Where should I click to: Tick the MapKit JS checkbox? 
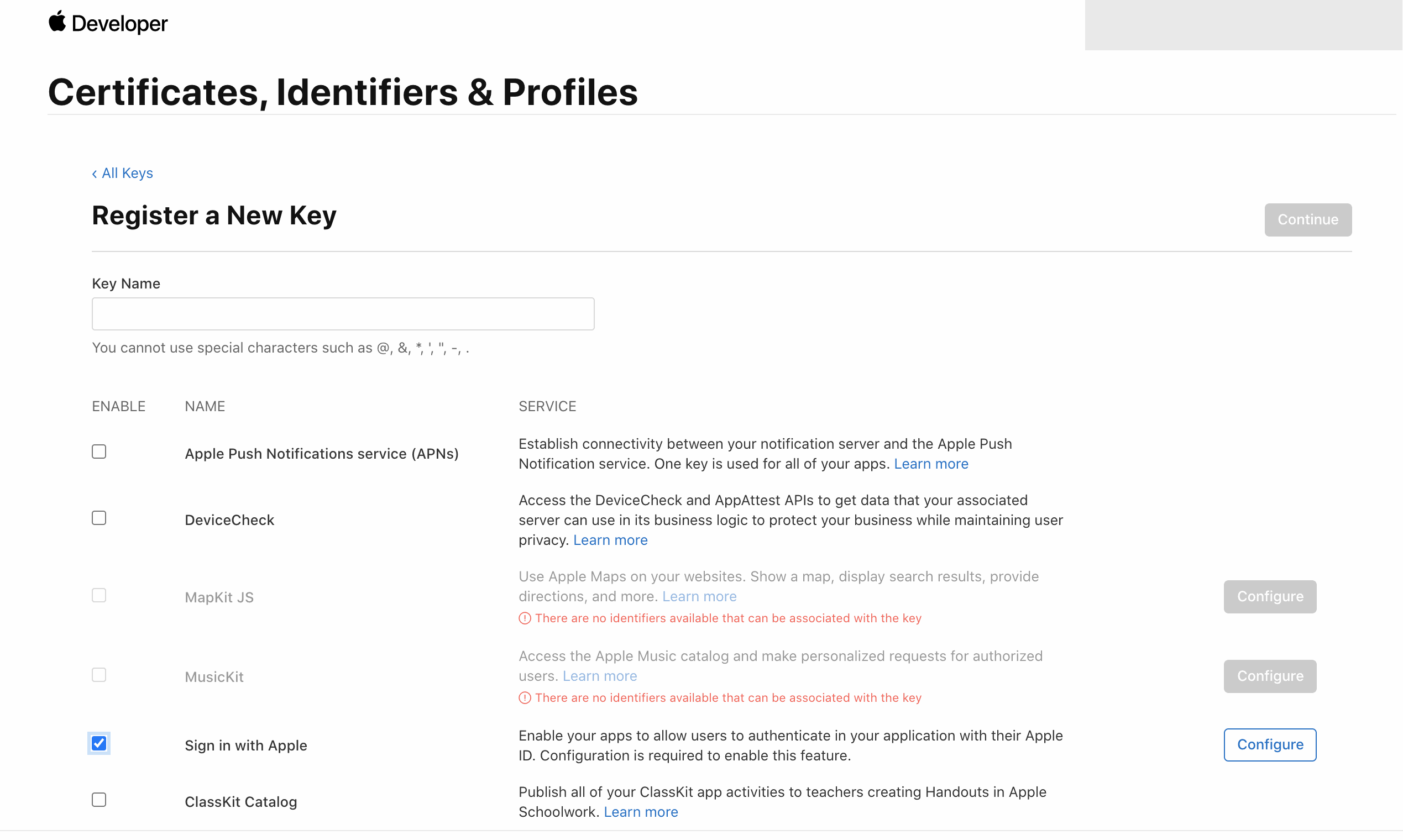coord(99,596)
